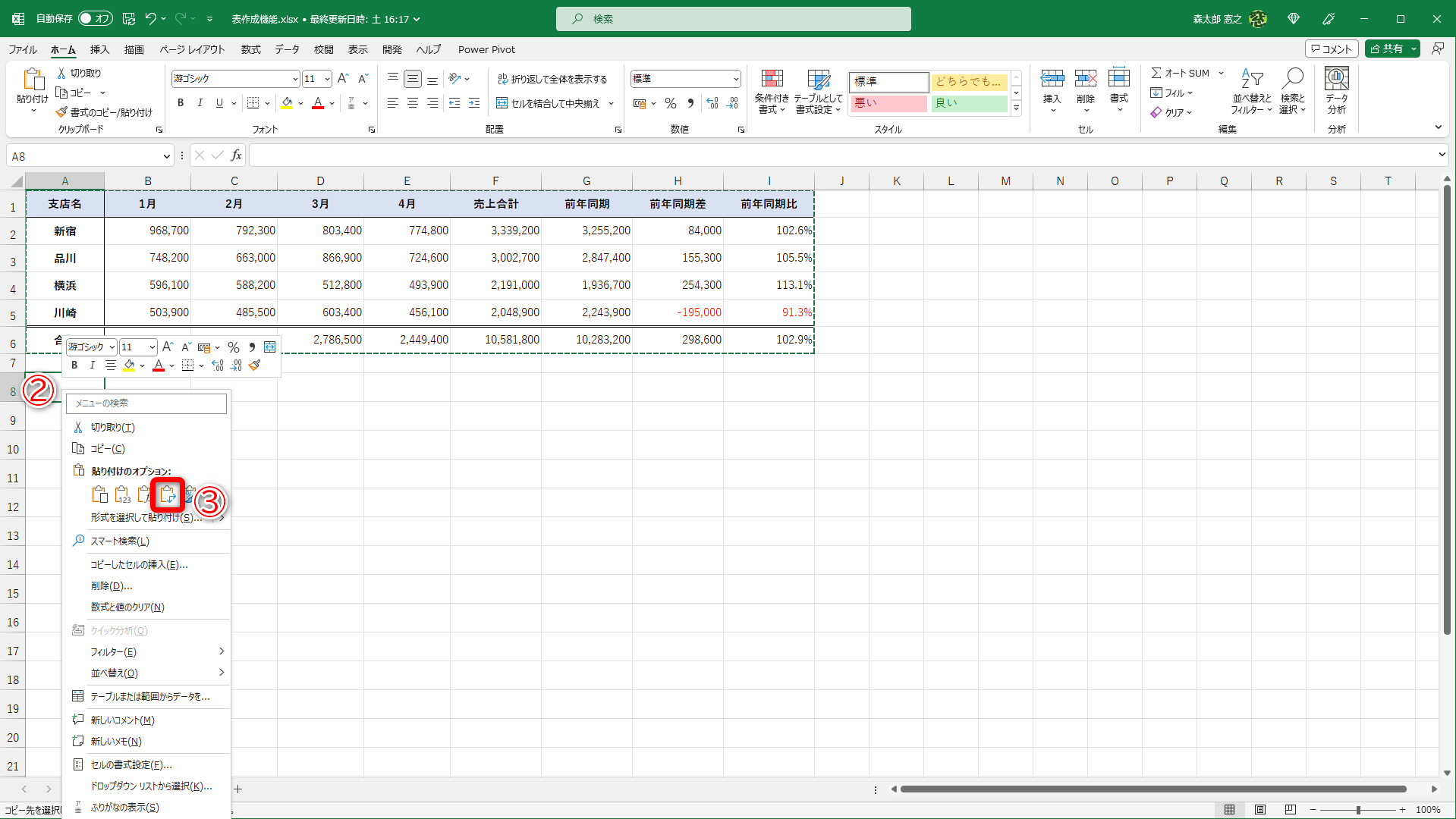Click the zoom slider in status bar
The image size is (1456, 819).
1358,810
